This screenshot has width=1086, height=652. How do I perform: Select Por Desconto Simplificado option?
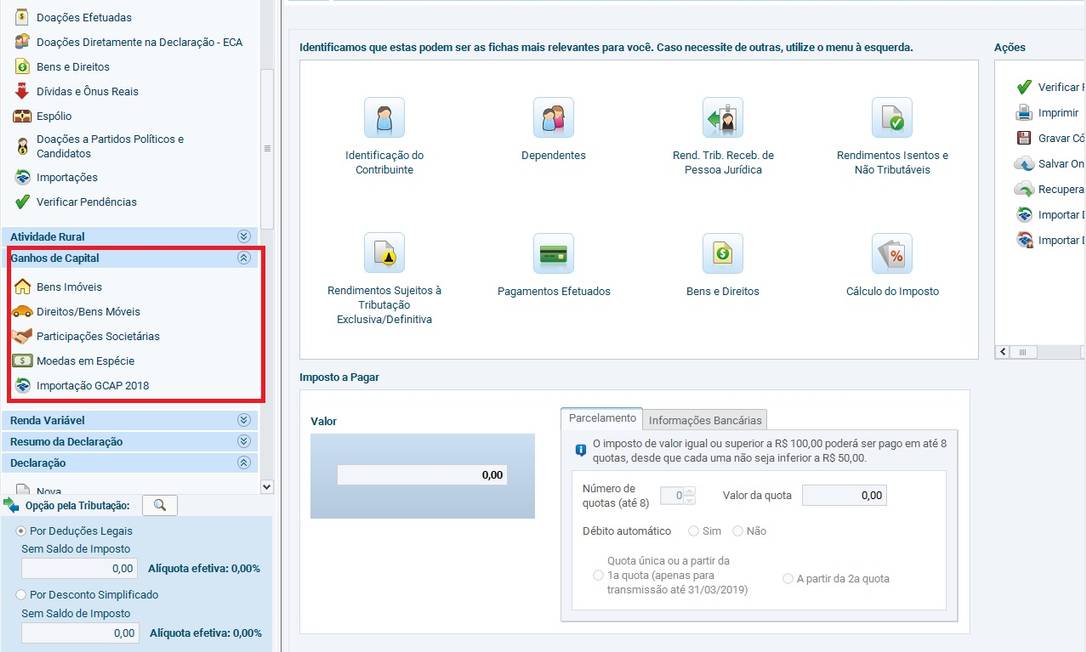point(22,595)
